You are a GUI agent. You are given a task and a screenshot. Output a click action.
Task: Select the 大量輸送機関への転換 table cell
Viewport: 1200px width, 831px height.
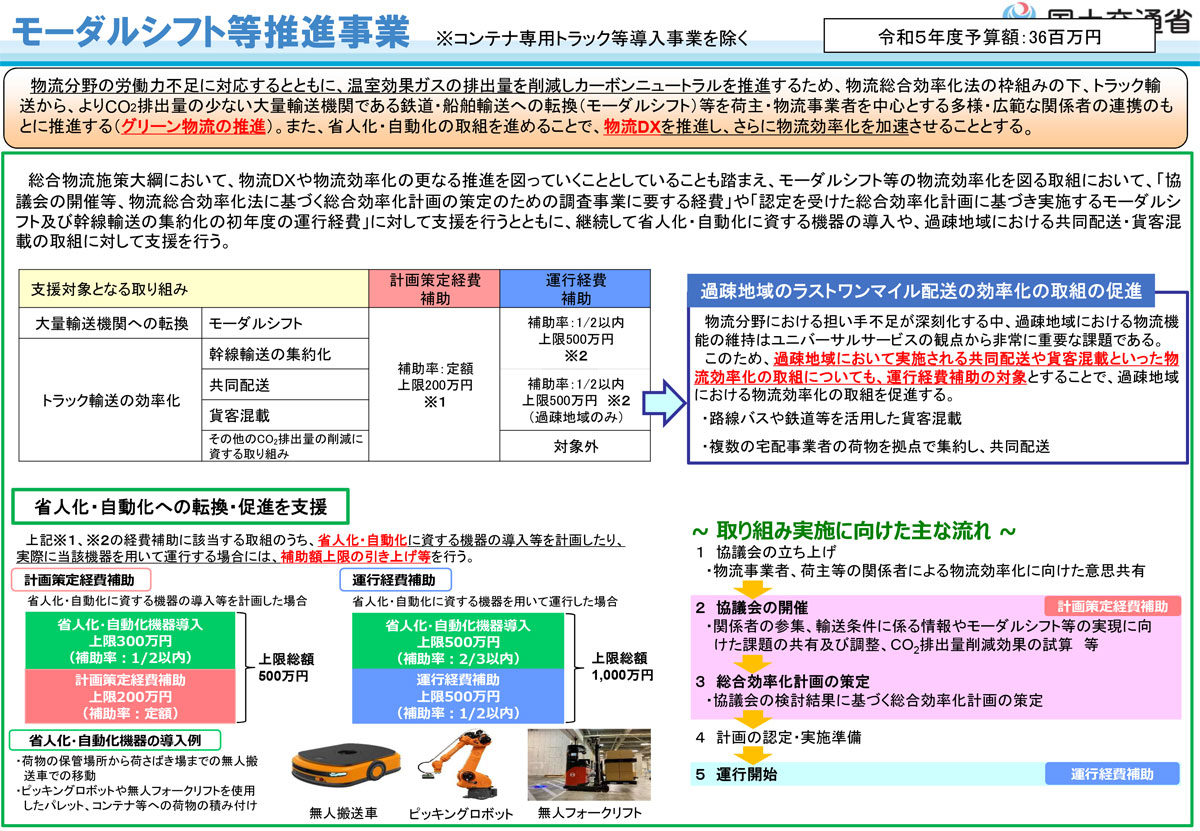point(112,324)
